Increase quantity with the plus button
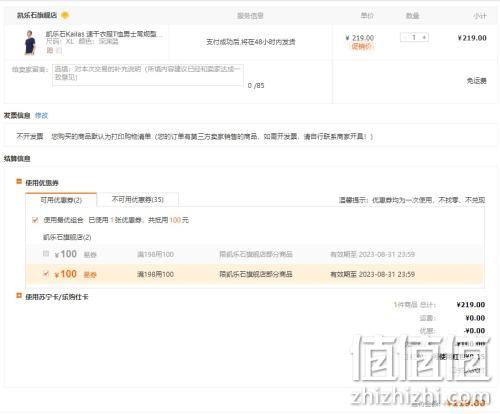The width and height of the screenshot is (500, 414). (424, 37)
